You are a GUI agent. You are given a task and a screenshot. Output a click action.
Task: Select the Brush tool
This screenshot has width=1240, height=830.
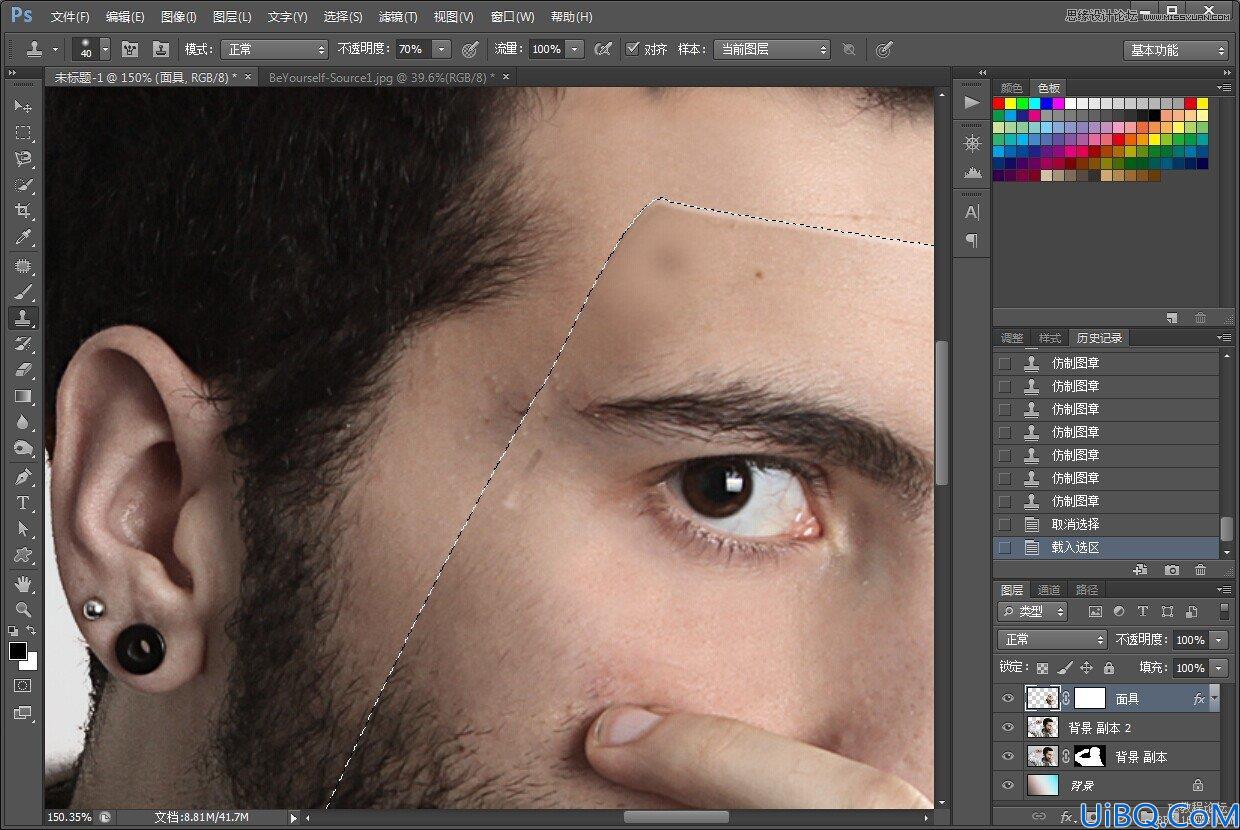(x=23, y=293)
